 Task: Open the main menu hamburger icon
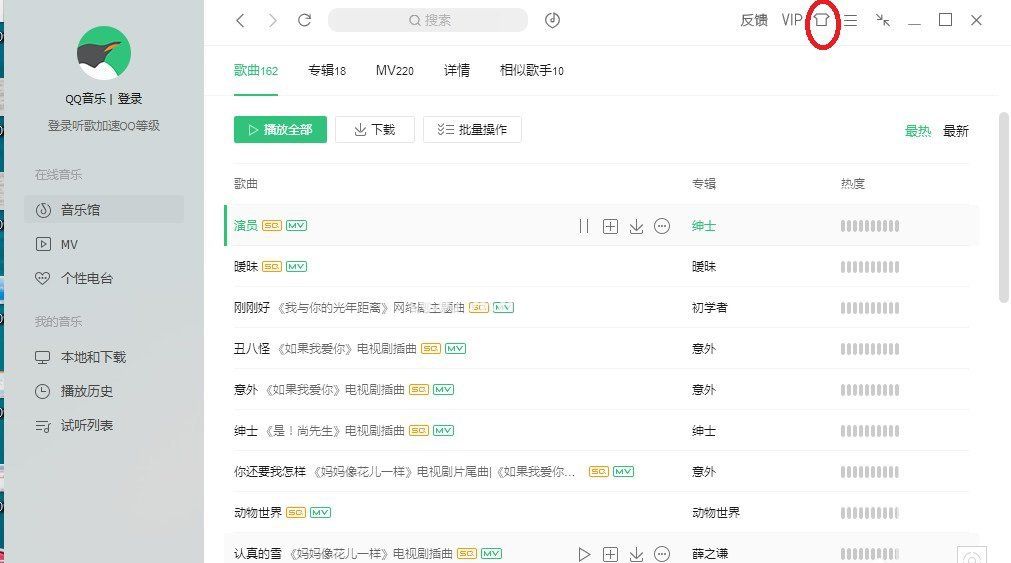pyautogui.click(x=850, y=21)
